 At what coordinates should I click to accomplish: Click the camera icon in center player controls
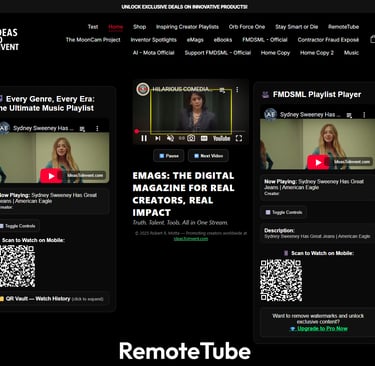[191, 138]
